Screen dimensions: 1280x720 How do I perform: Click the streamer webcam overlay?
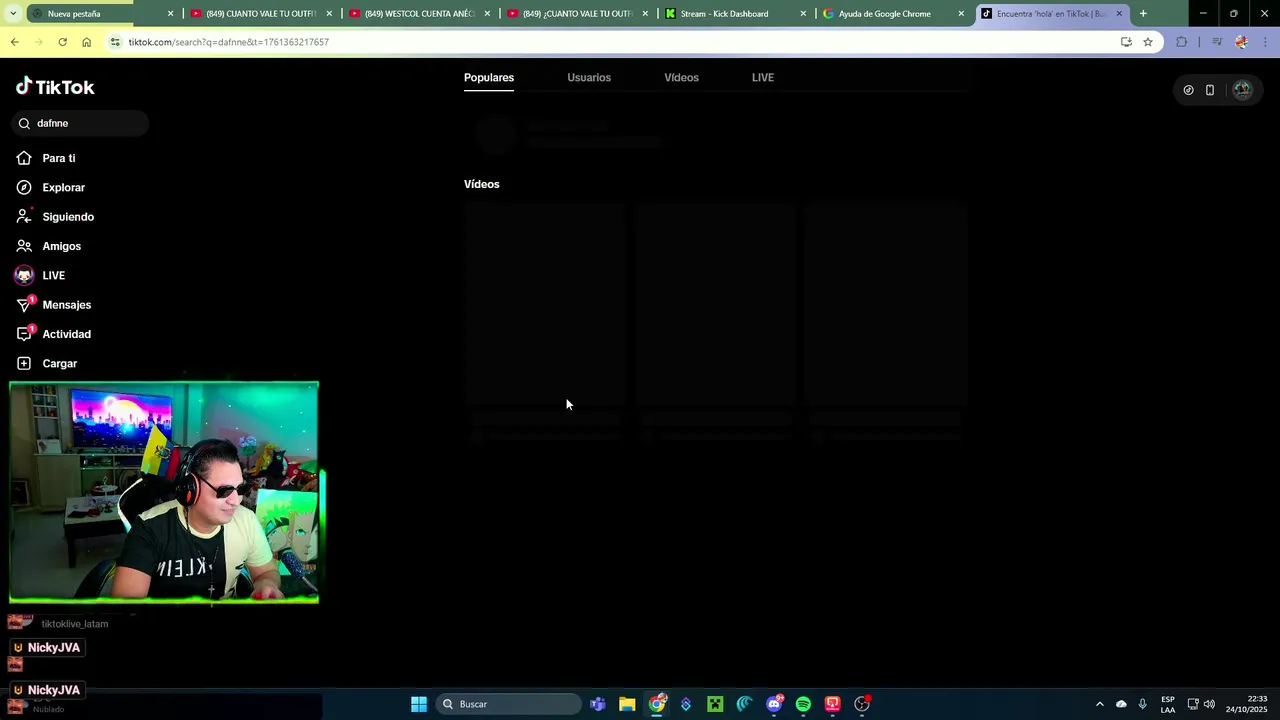click(164, 493)
